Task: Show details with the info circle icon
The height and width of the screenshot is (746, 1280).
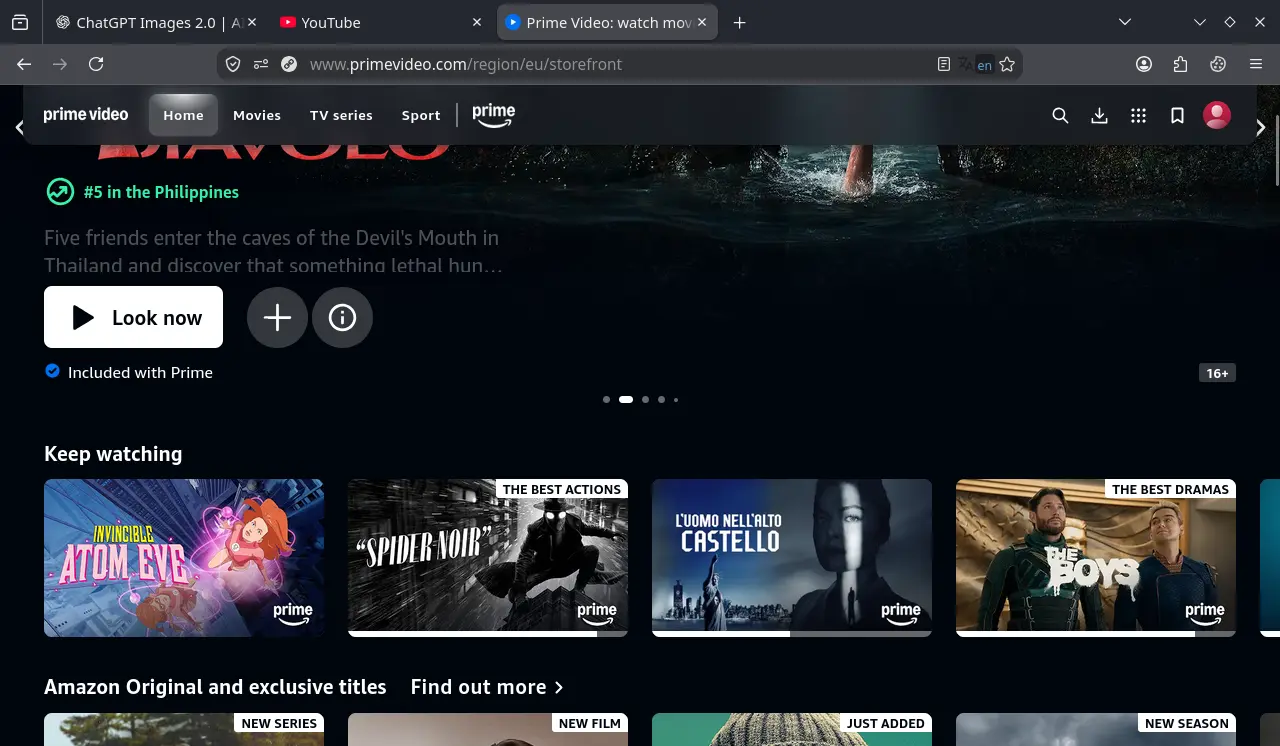Action: [x=342, y=318]
